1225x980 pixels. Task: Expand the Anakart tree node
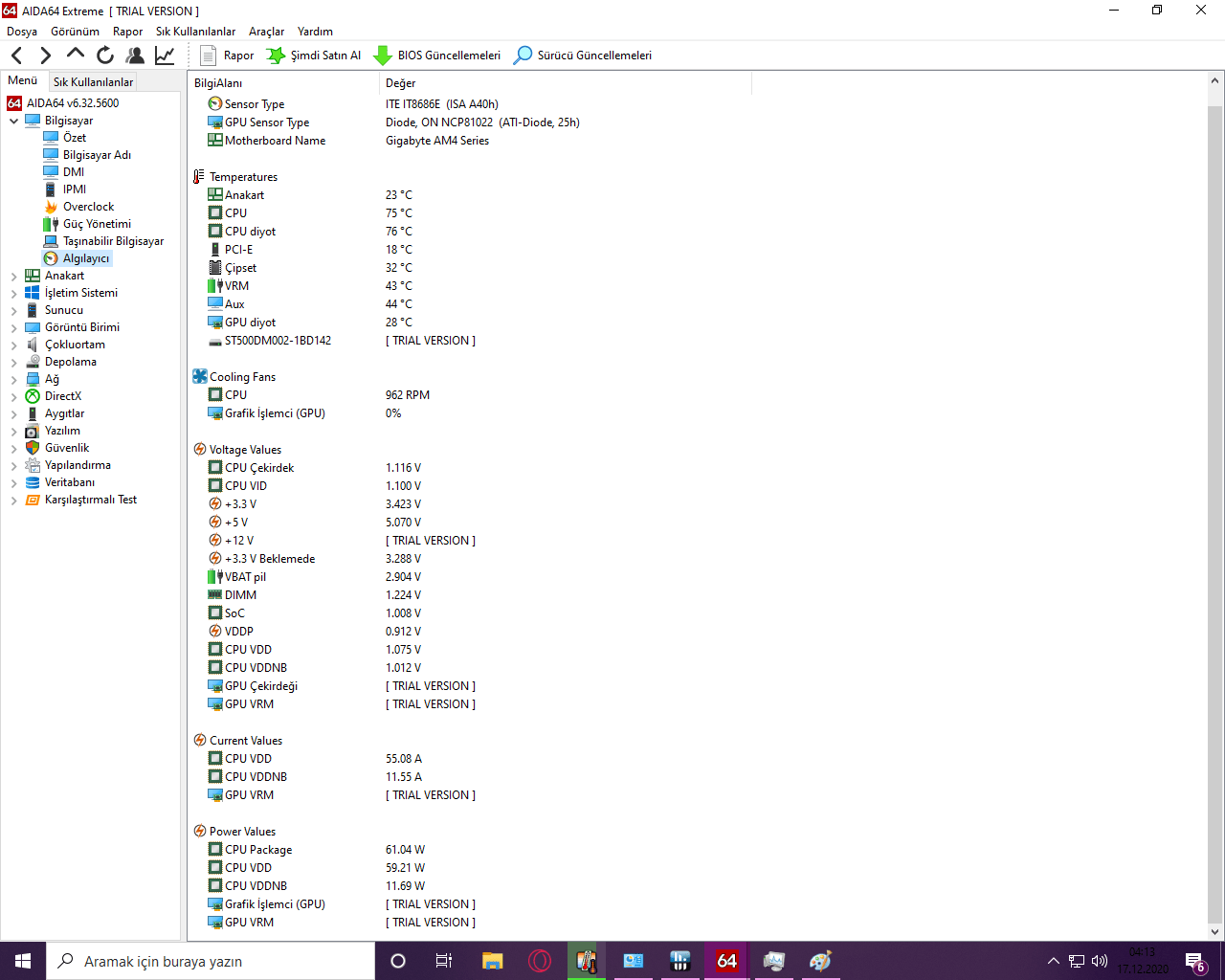(13, 276)
